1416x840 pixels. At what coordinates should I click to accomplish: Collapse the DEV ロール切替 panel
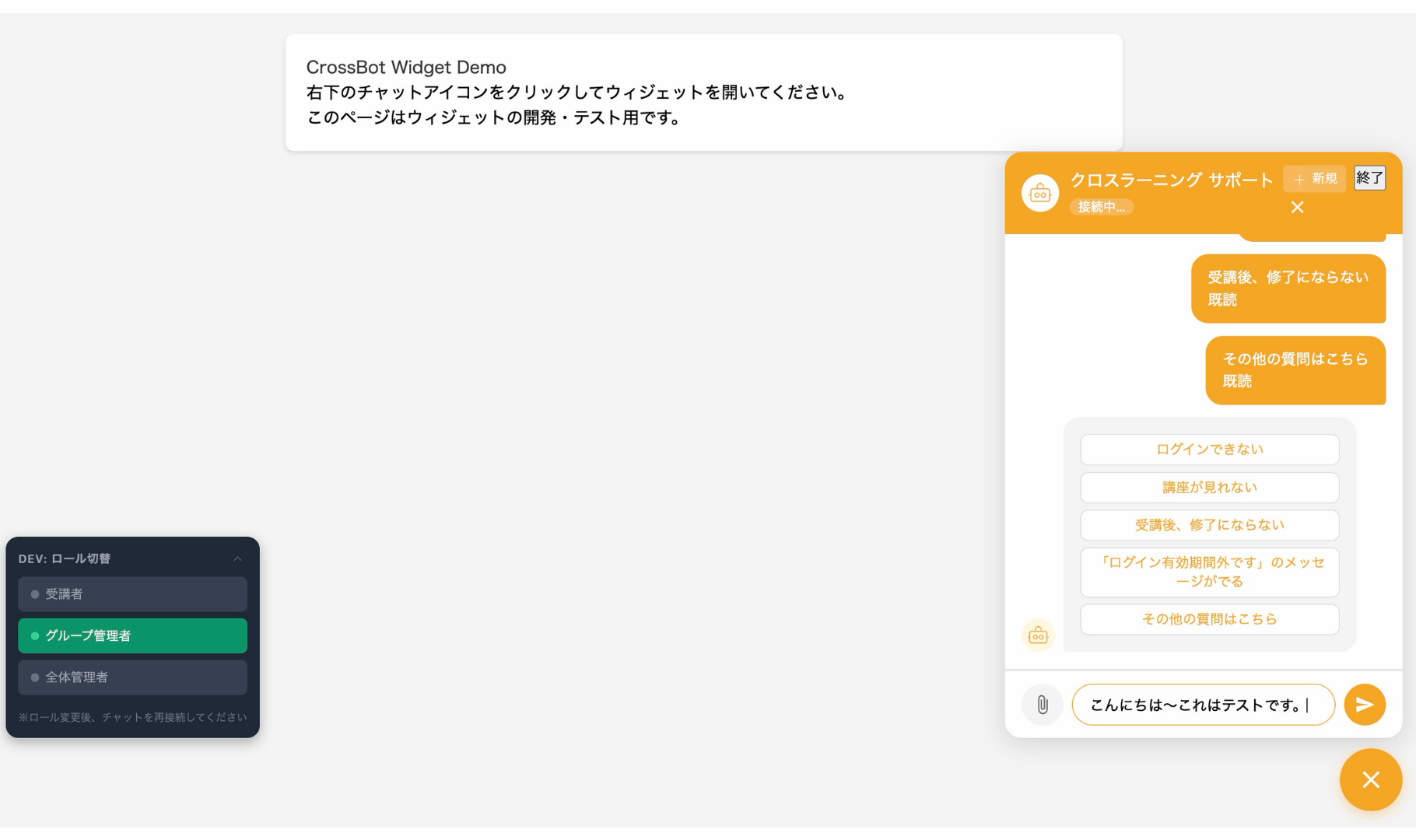[238, 558]
